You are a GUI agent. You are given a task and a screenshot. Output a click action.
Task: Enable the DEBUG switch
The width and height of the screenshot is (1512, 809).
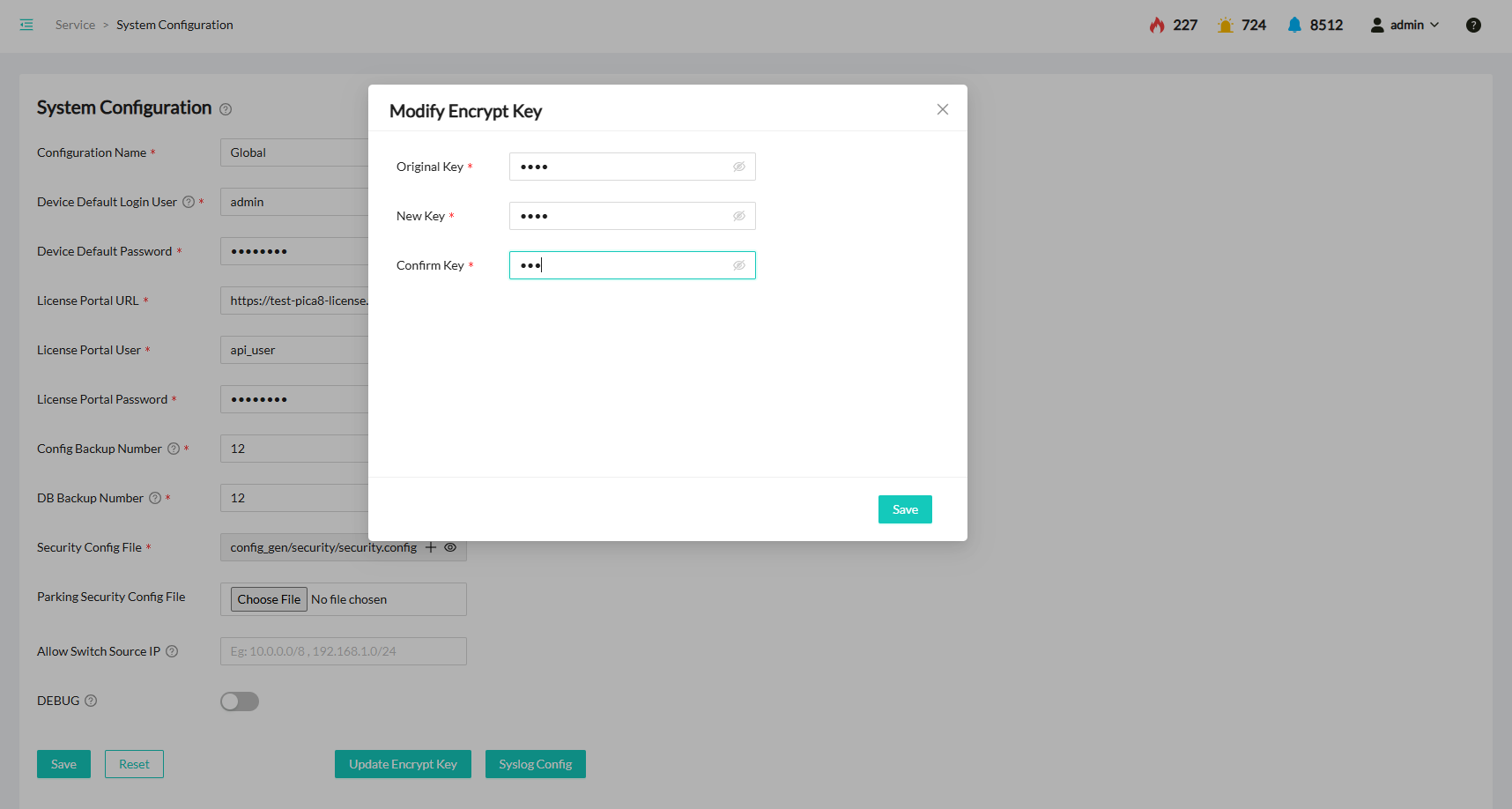[x=240, y=701]
